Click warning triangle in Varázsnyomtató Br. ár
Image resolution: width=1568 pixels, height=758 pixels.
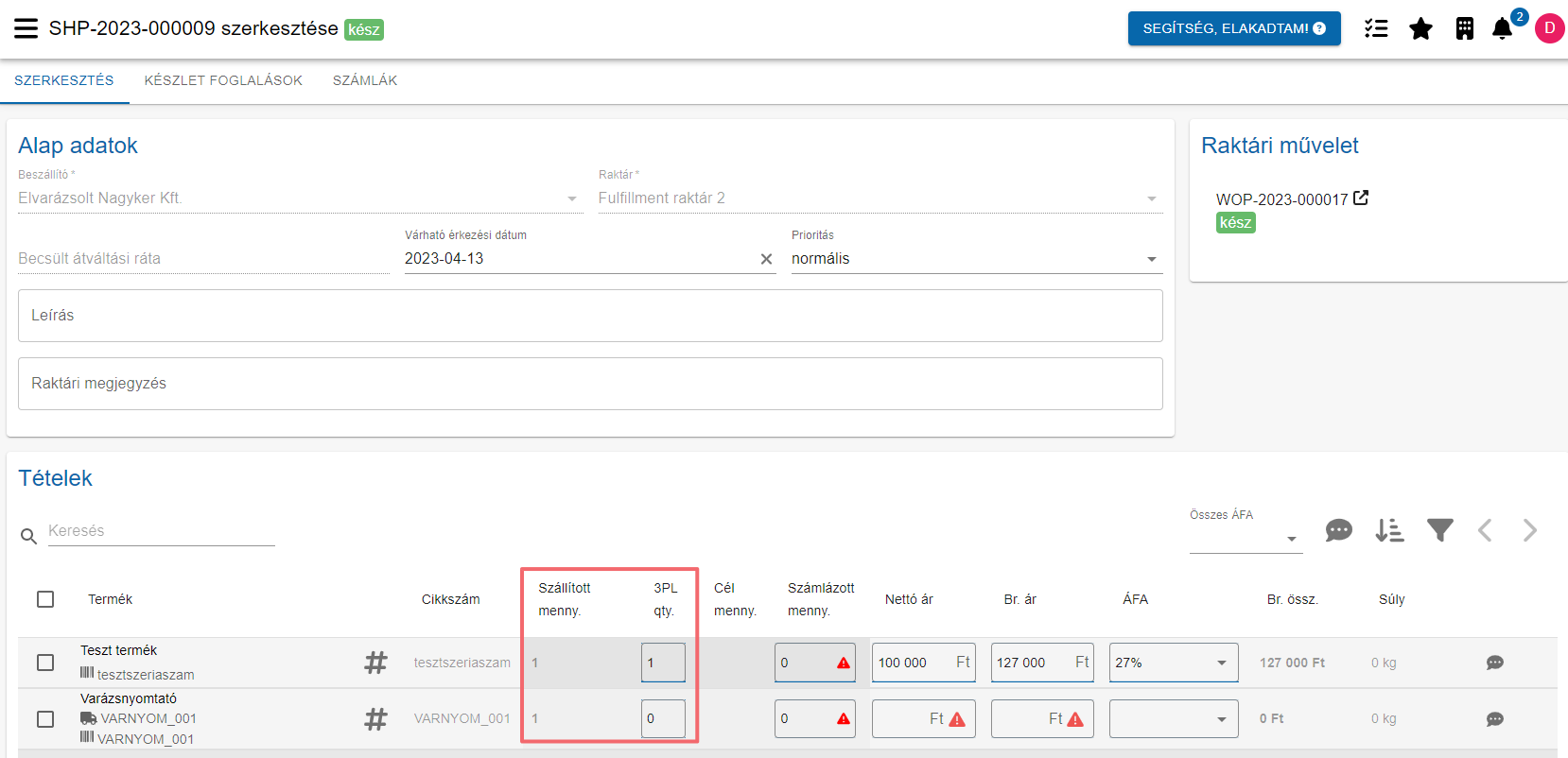(x=1075, y=719)
